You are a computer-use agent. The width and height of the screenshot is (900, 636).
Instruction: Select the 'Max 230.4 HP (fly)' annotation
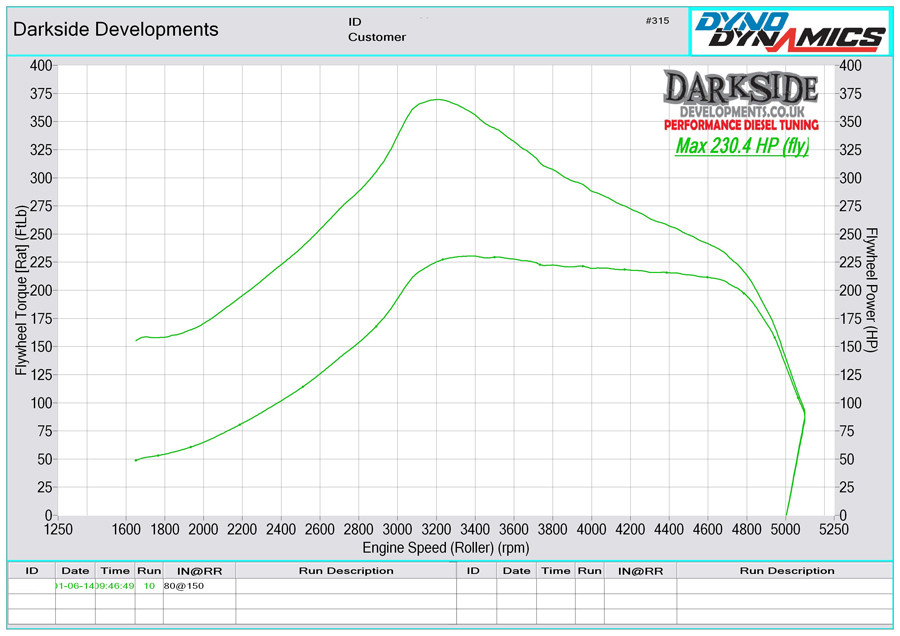click(x=742, y=146)
